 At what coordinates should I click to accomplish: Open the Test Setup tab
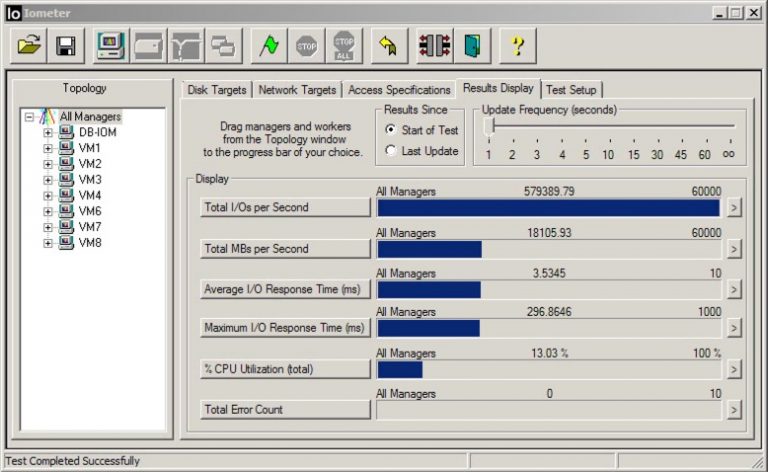pyautogui.click(x=571, y=90)
